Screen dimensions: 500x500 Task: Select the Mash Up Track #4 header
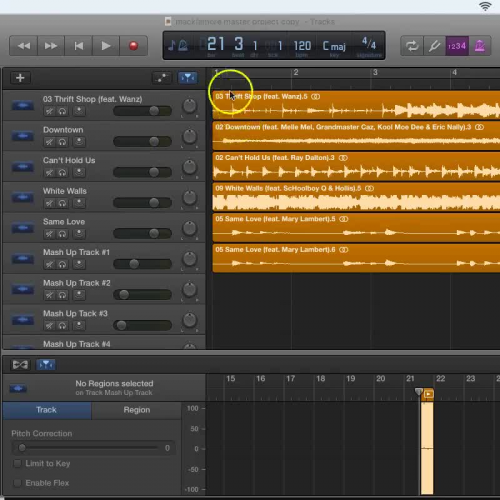(x=104, y=342)
